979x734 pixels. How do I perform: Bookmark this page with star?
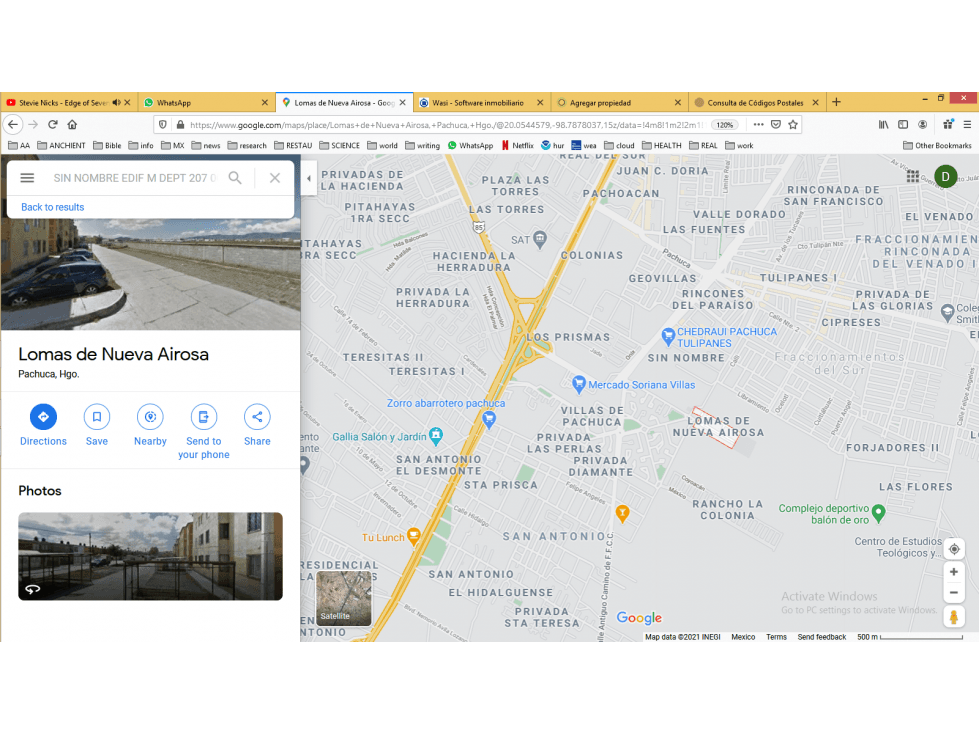[793, 124]
